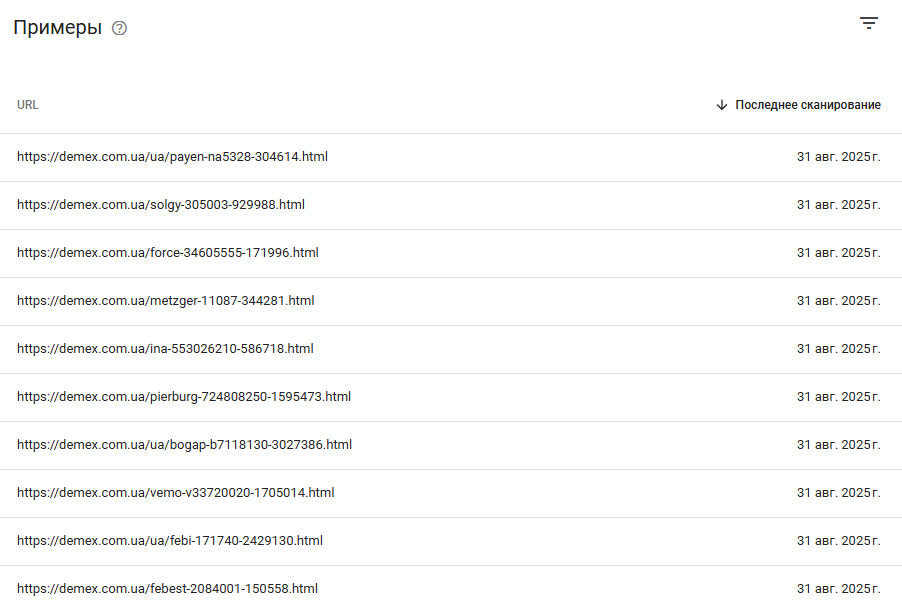Open the payen-na5328-304614.html URL row
902x610 pixels.
pyautogui.click(x=451, y=157)
